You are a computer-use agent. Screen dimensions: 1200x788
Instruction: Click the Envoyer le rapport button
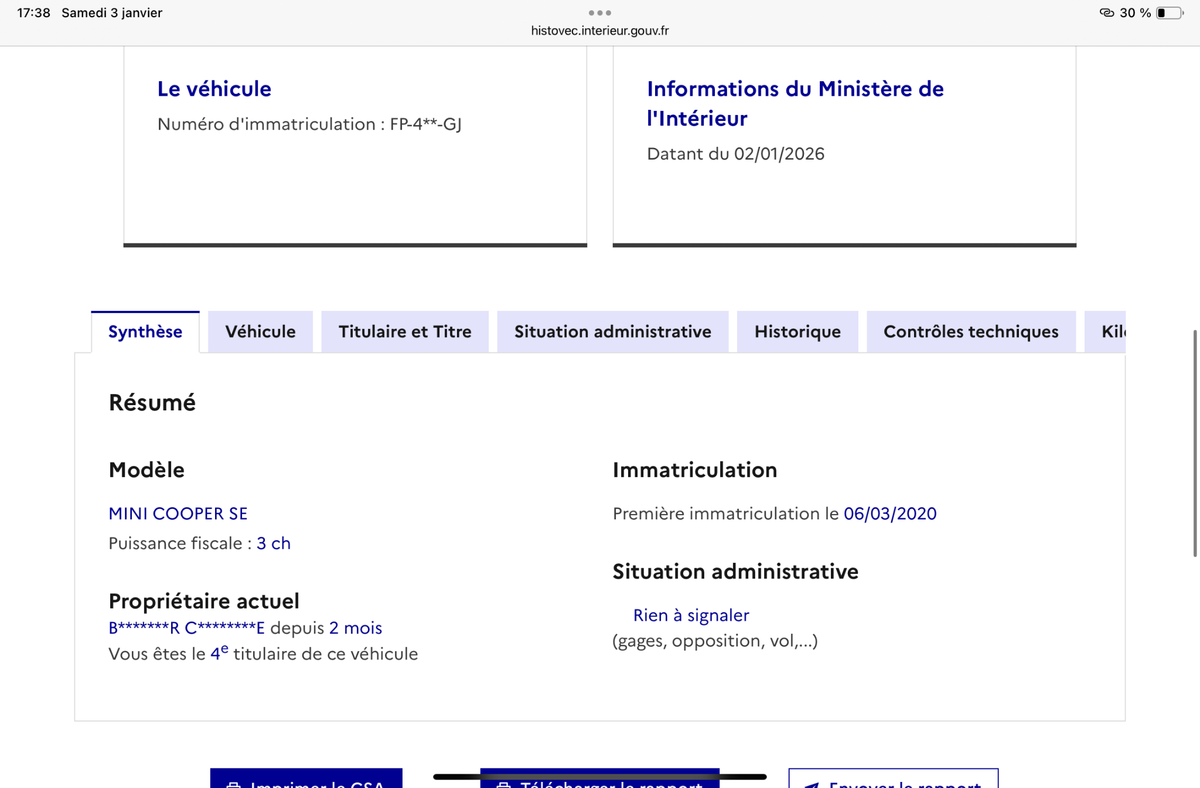(893, 778)
